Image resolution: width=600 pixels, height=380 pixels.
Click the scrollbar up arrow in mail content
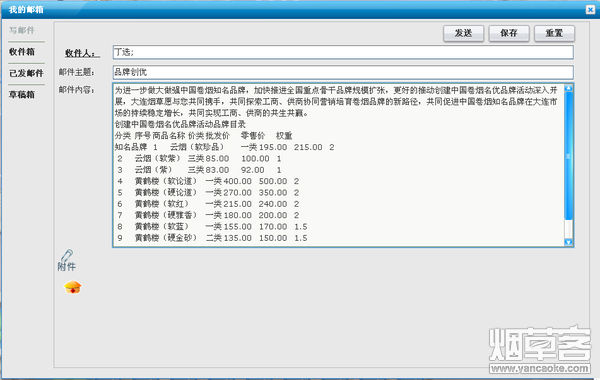point(569,88)
